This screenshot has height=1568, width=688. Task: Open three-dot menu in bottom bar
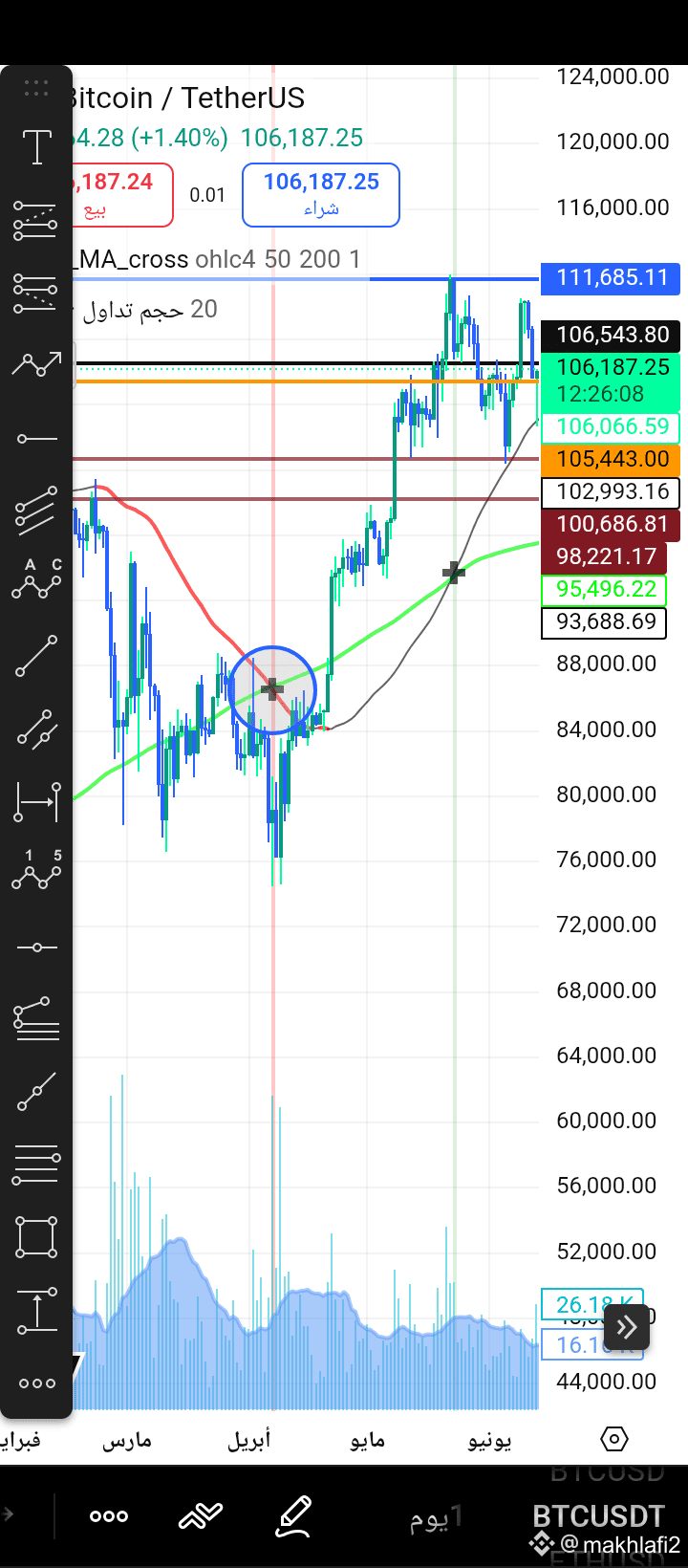(x=109, y=1515)
